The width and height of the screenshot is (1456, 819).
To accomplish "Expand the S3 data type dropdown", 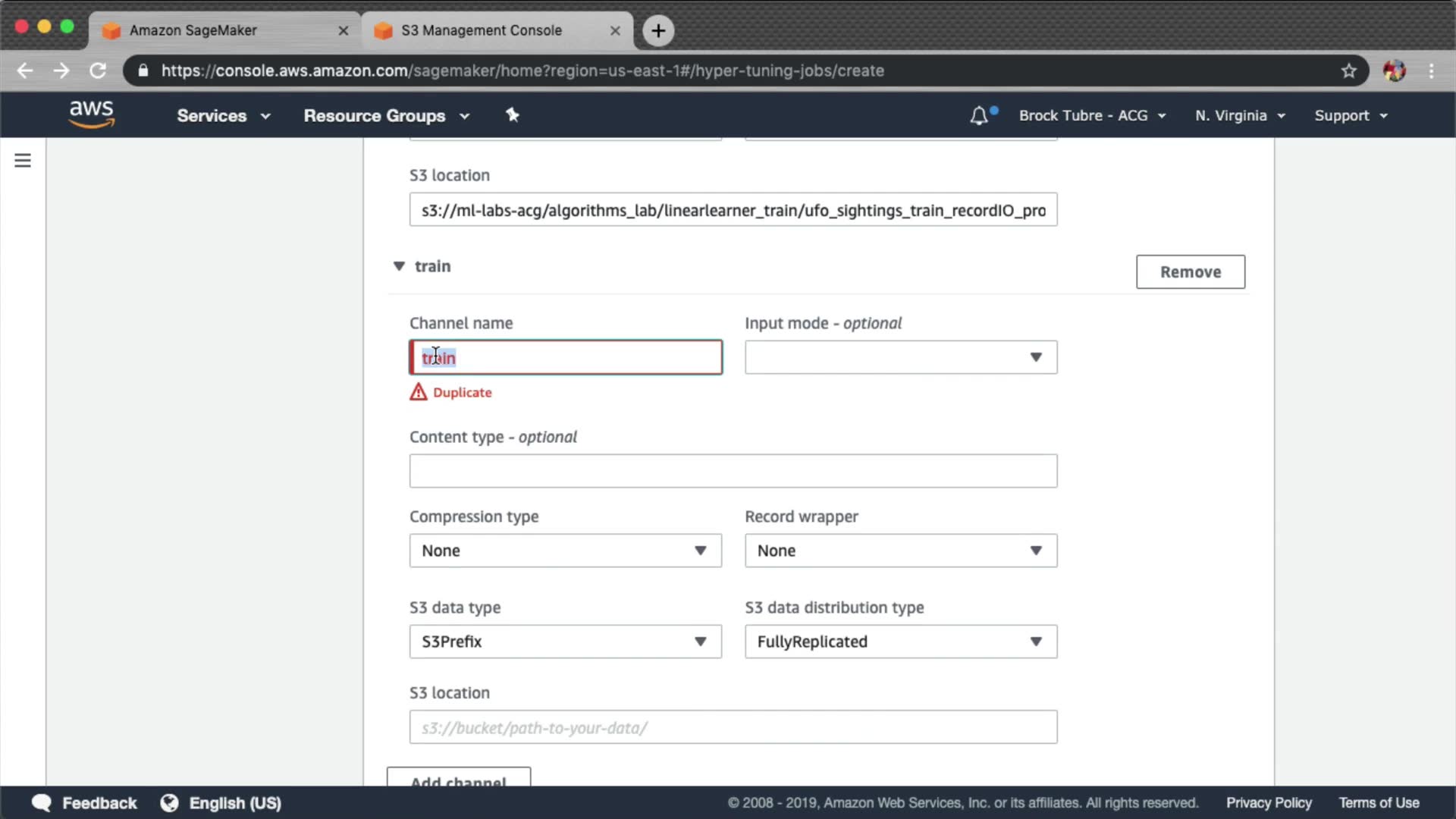I will pyautogui.click(x=565, y=642).
